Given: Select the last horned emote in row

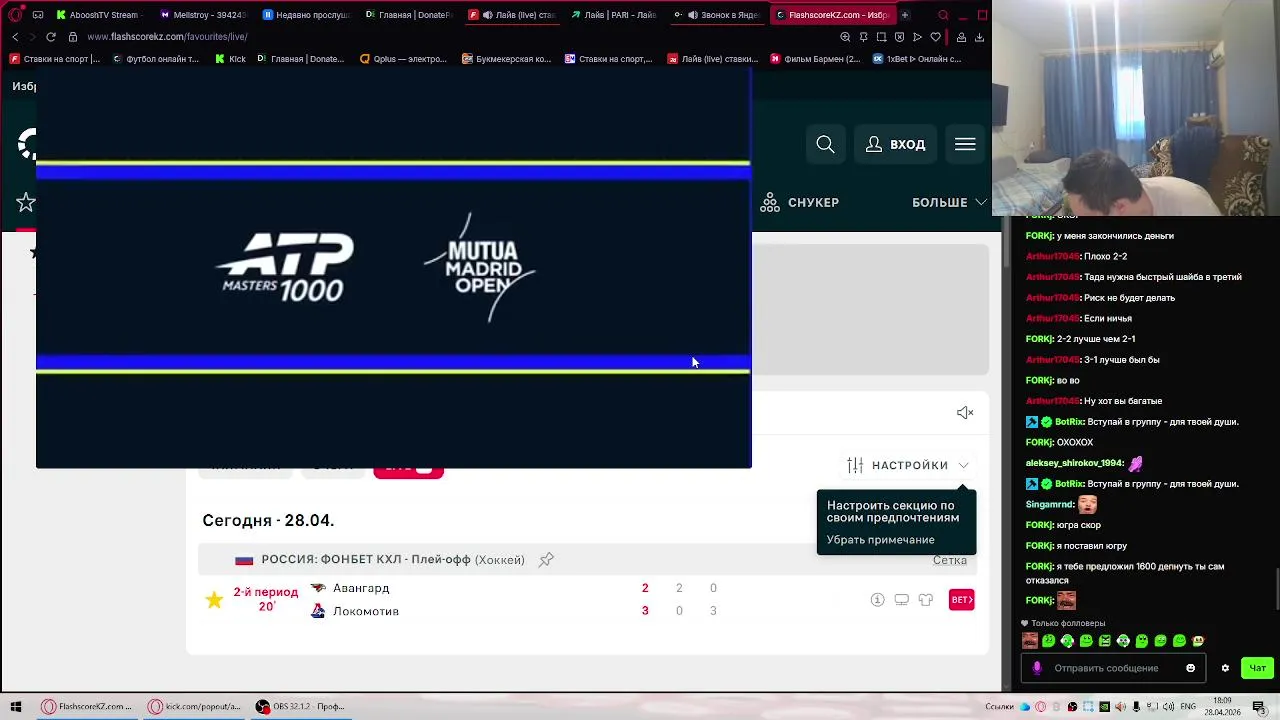Looking at the screenshot, I should (x=1198, y=641).
